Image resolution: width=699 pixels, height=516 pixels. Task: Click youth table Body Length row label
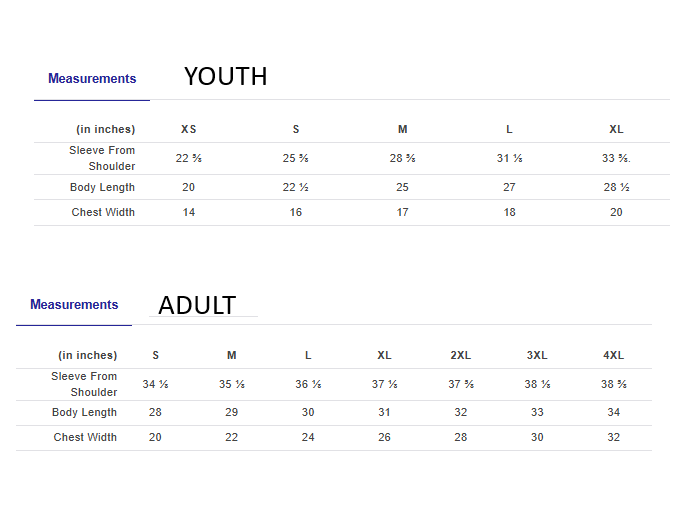[x=102, y=188]
